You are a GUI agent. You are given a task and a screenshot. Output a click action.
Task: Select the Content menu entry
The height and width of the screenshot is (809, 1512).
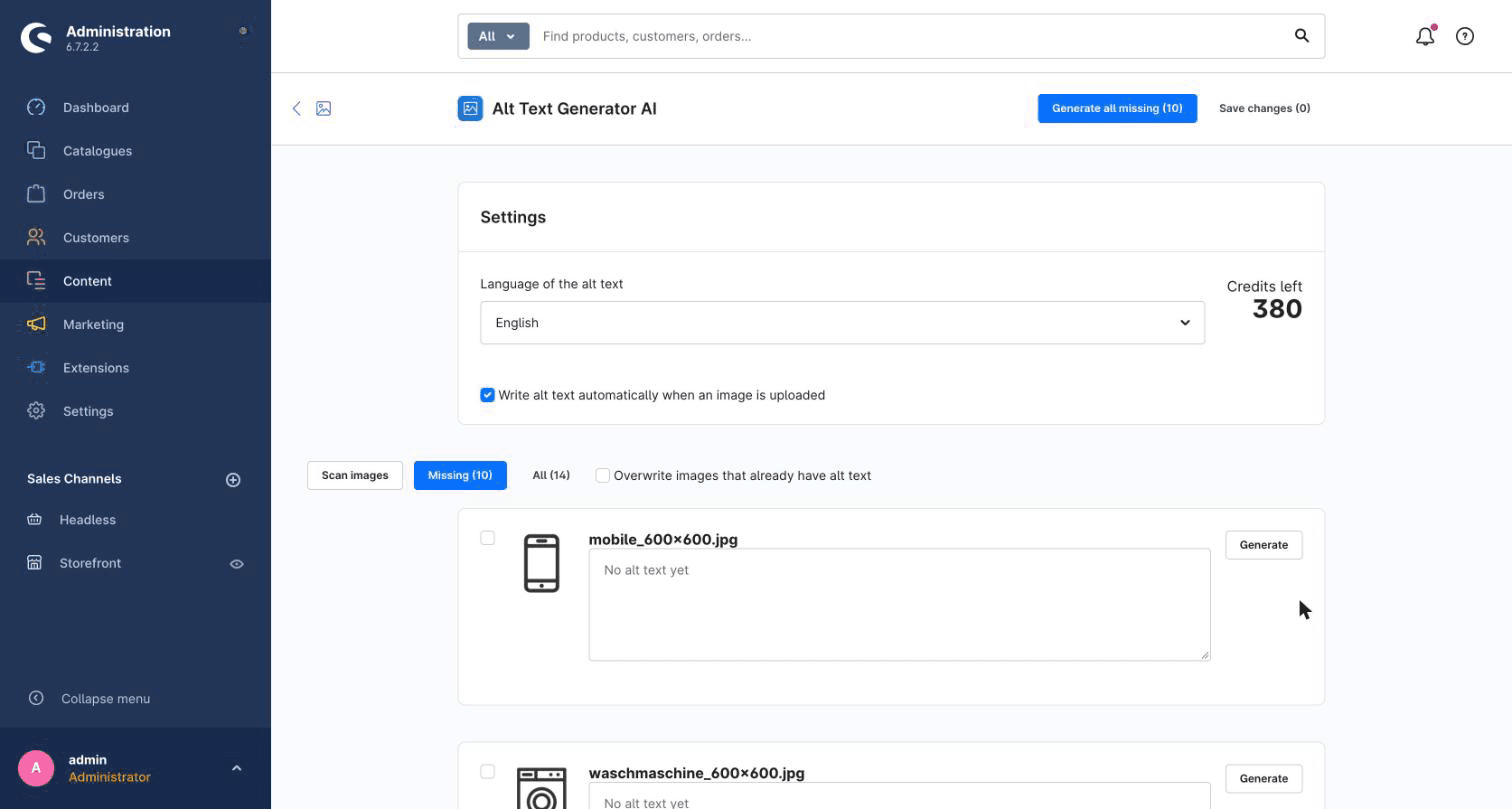tap(135, 281)
